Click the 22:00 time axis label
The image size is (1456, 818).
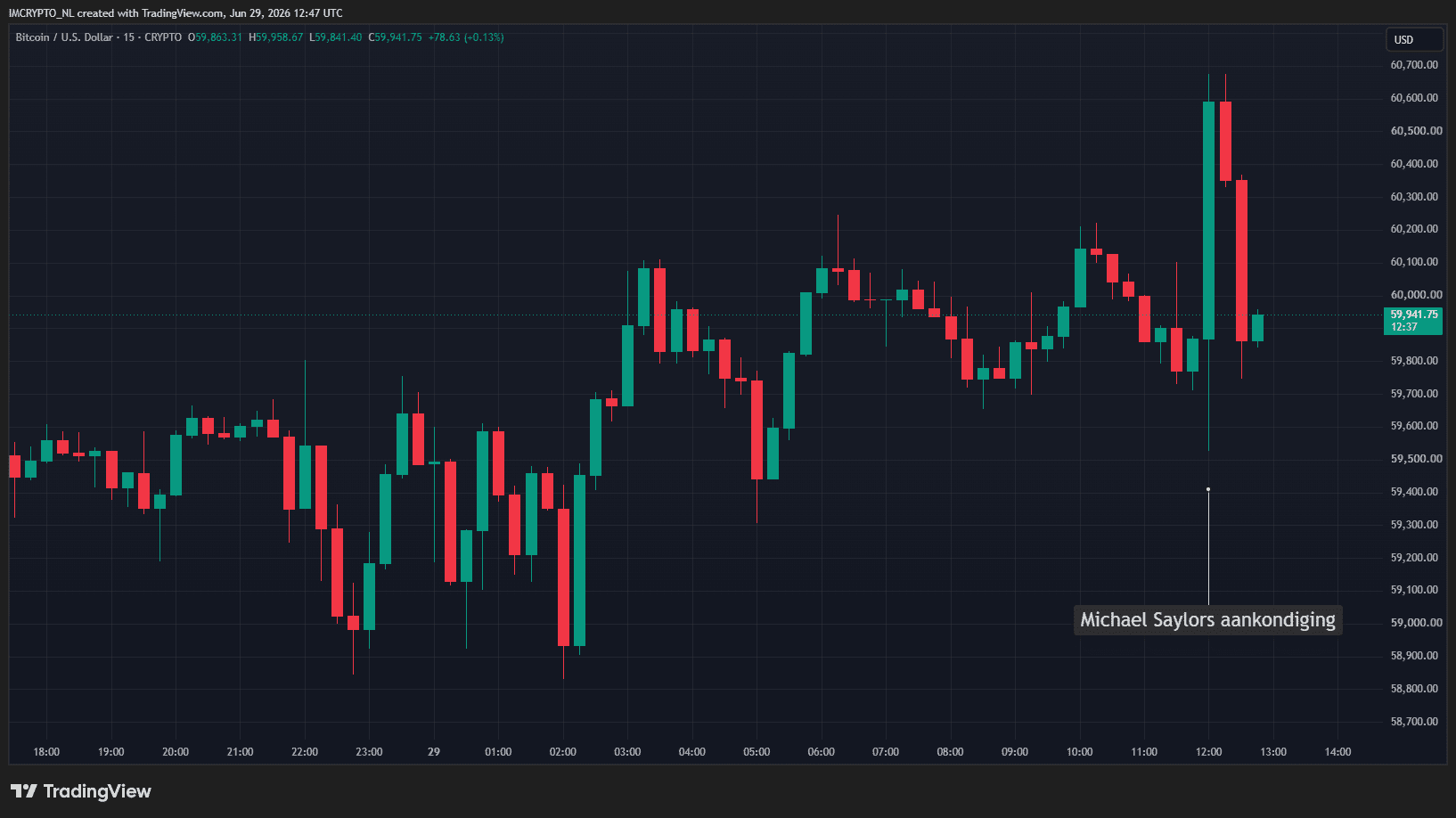[305, 752]
